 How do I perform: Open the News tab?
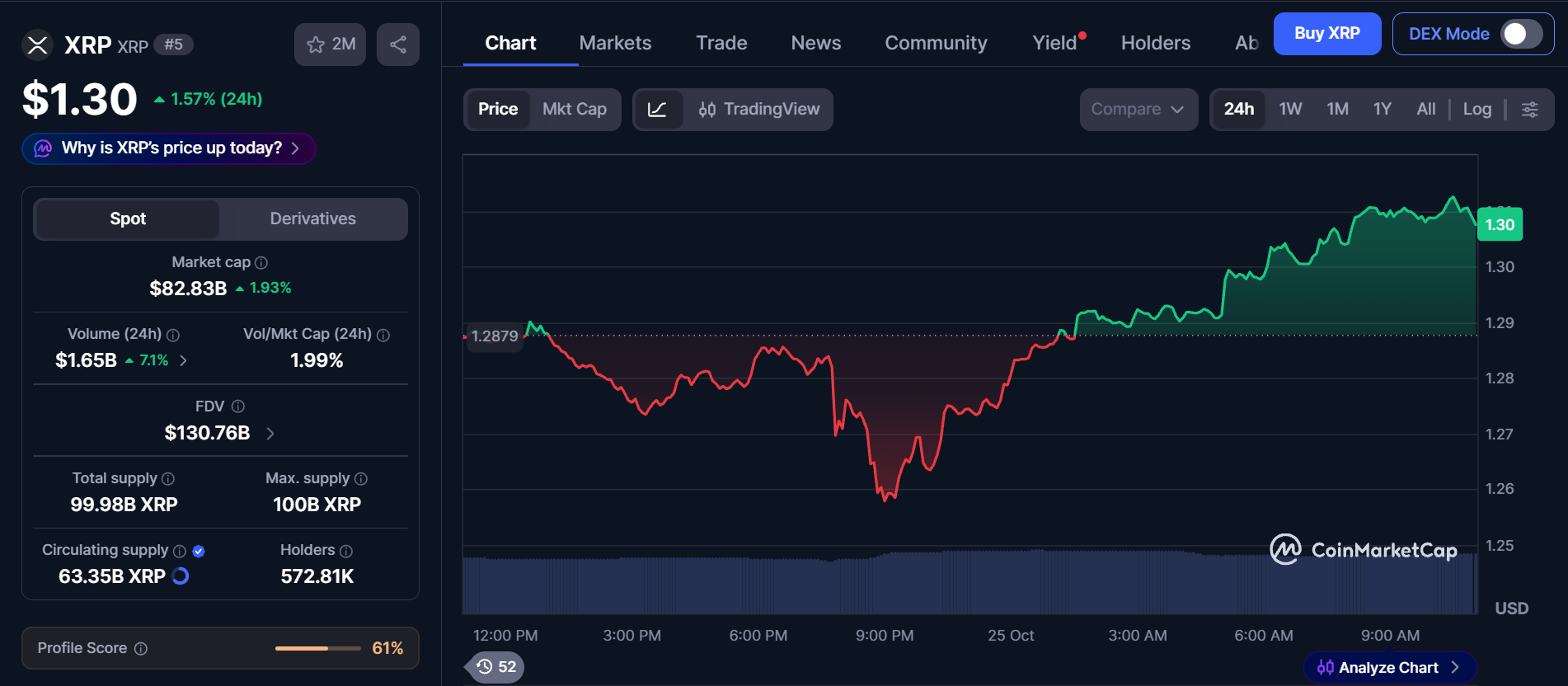816,43
